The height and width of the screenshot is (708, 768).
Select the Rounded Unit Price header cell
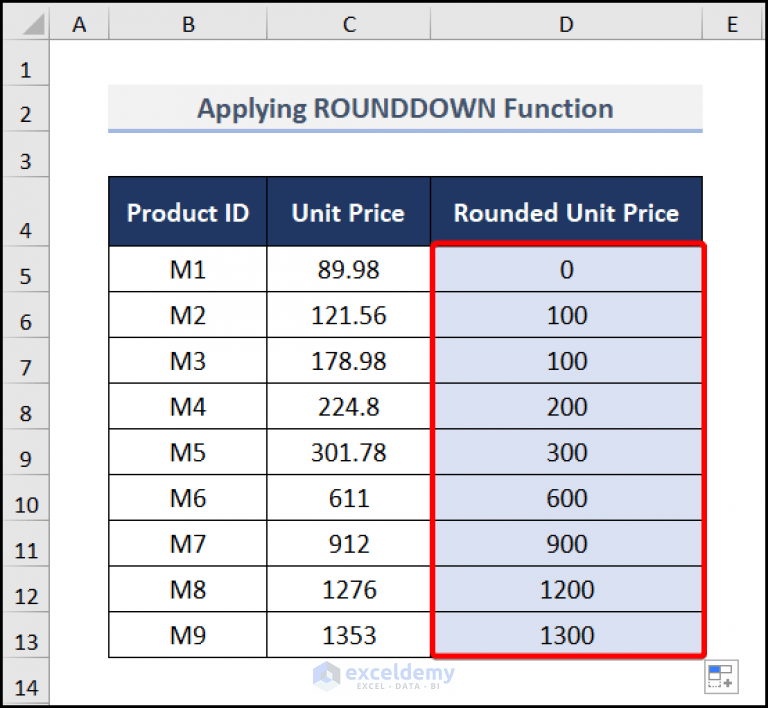point(566,212)
